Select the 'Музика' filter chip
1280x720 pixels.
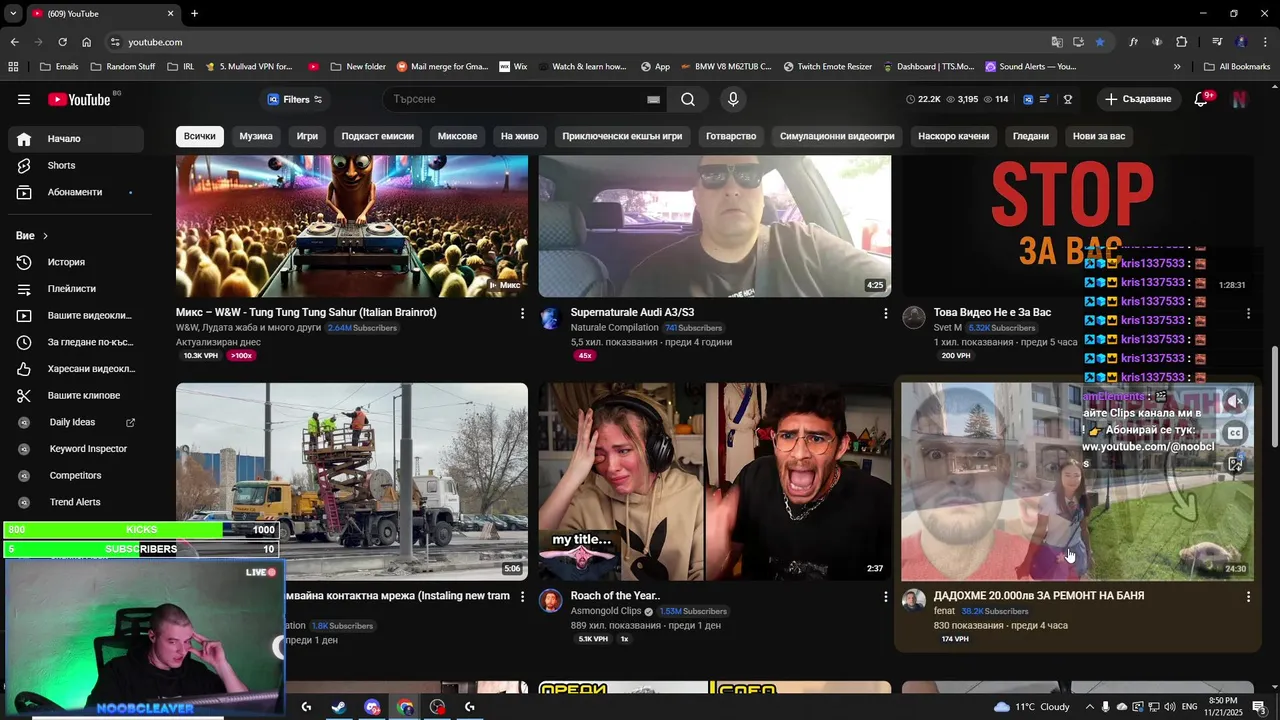coord(256,136)
